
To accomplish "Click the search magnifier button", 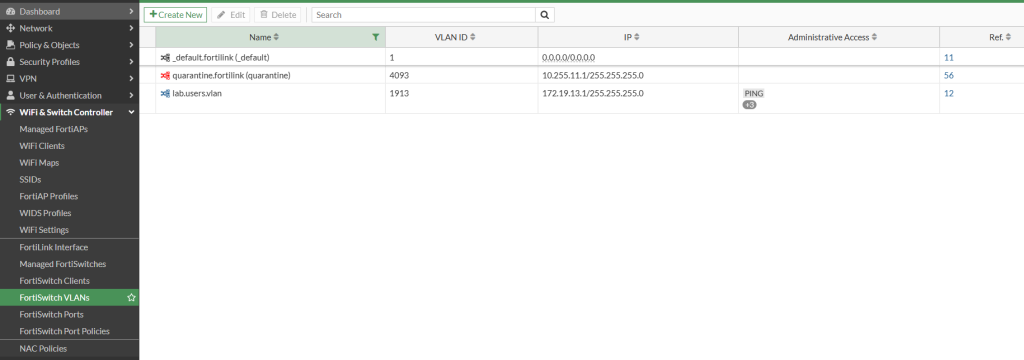I will 545,15.
